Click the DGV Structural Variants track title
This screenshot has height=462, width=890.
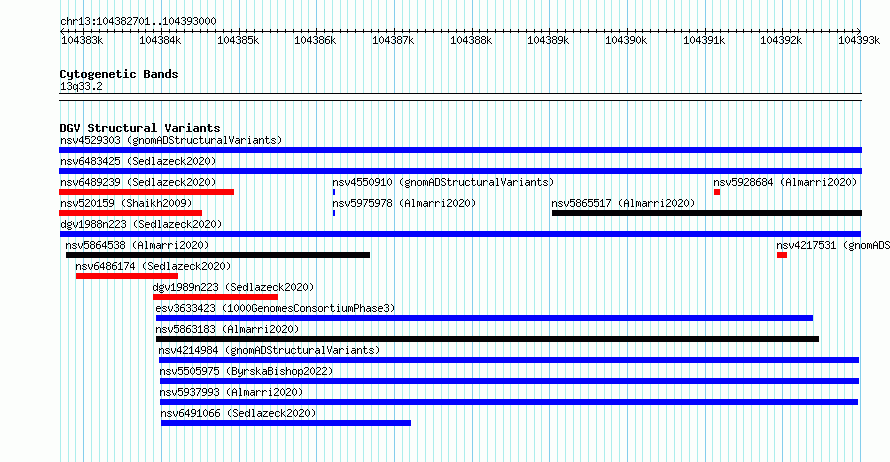[140, 128]
